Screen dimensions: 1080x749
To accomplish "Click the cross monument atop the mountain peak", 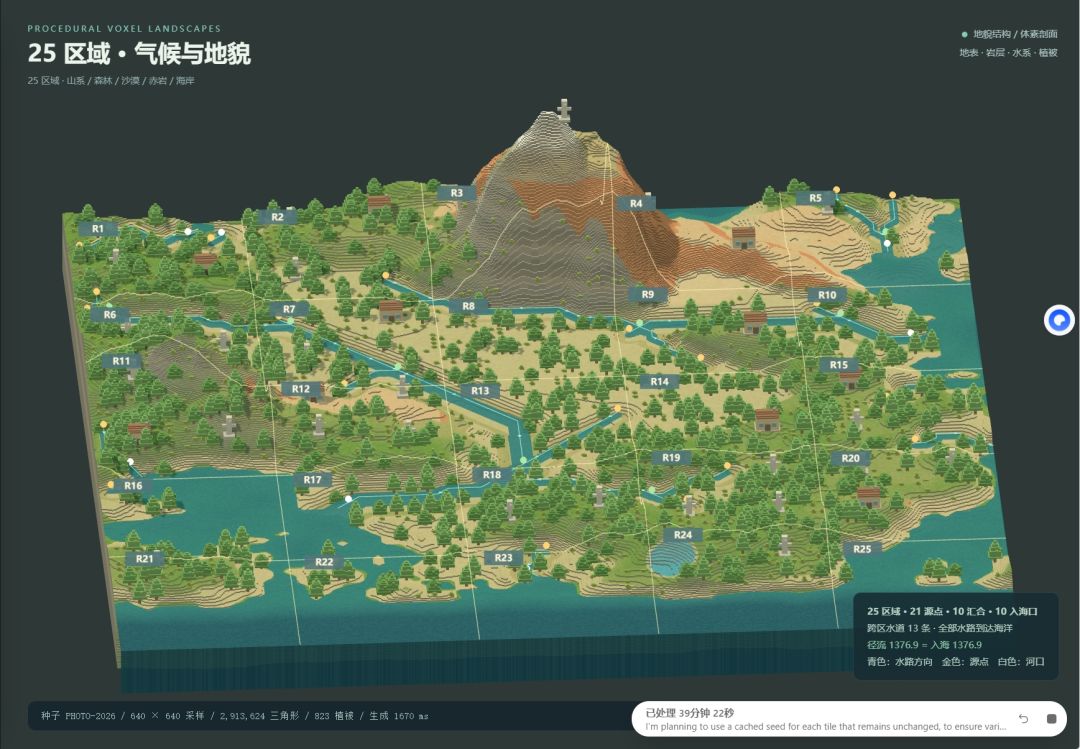I will tap(564, 110).
